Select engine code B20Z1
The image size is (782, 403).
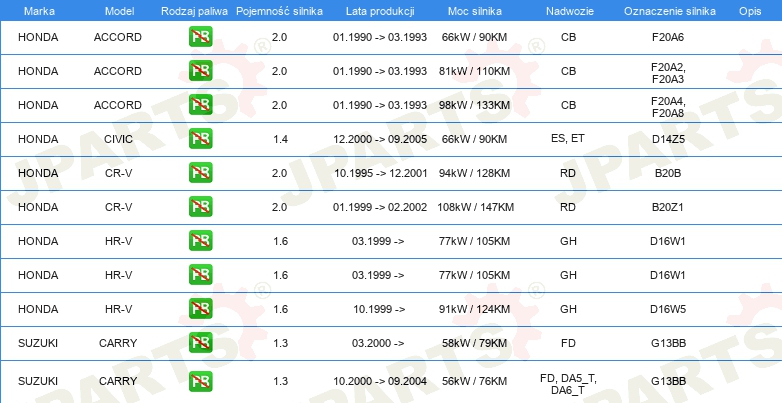click(668, 207)
